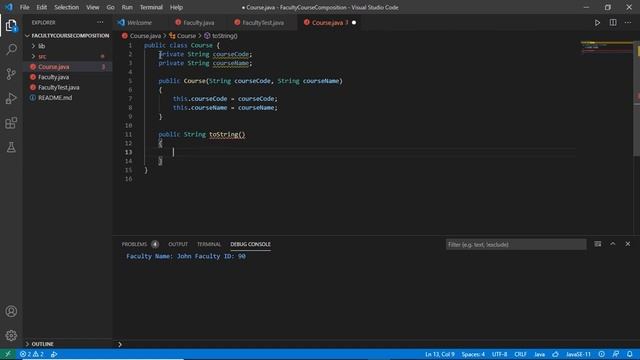Screen dimensions: 640x360
Task: Select Faculty.java in the explorer
Action: [67, 77]
